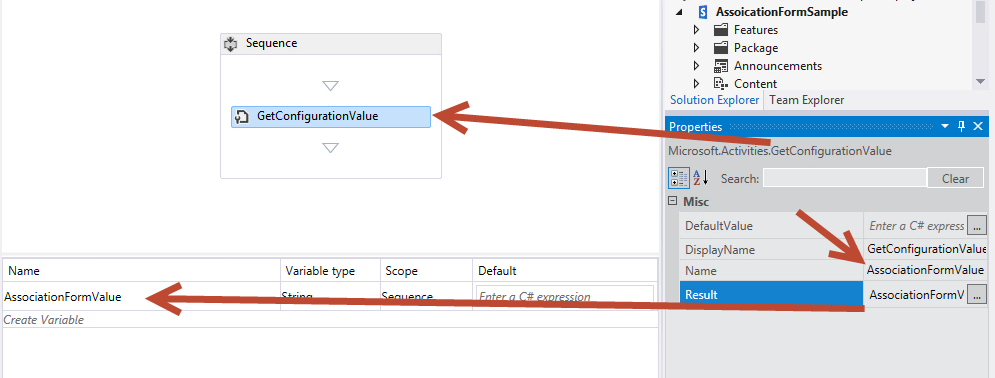
Task: Click the drop arrow above GetConfigurationValue
Action: [x=331, y=86]
